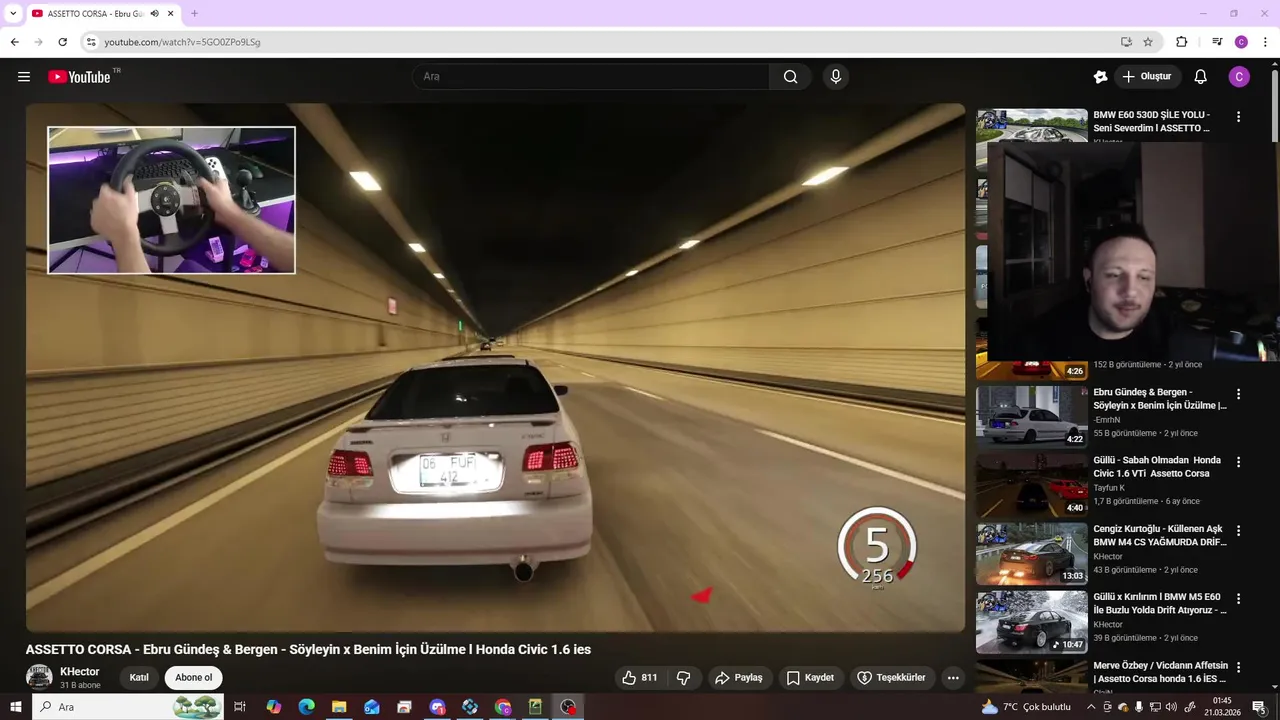Focus the YouTube Ara search field
Image resolution: width=1280 pixels, height=720 pixels.
590,77
